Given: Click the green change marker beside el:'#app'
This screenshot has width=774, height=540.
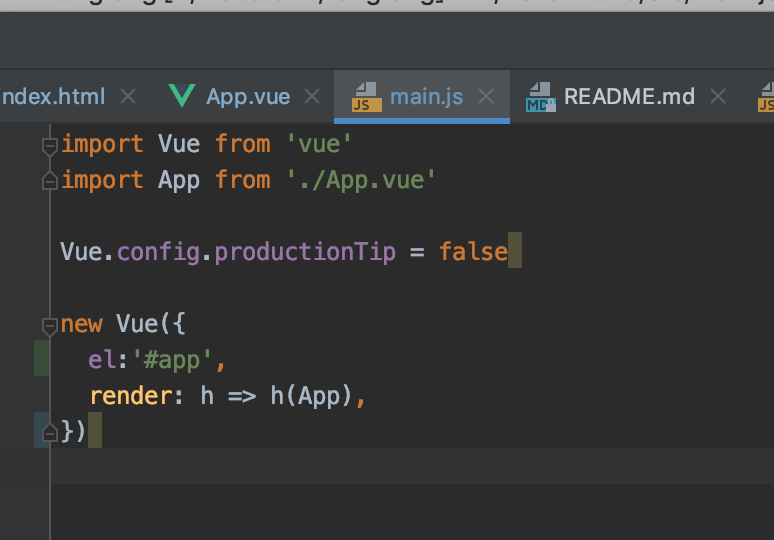Looking at the screenshot, I should (41, 358).
